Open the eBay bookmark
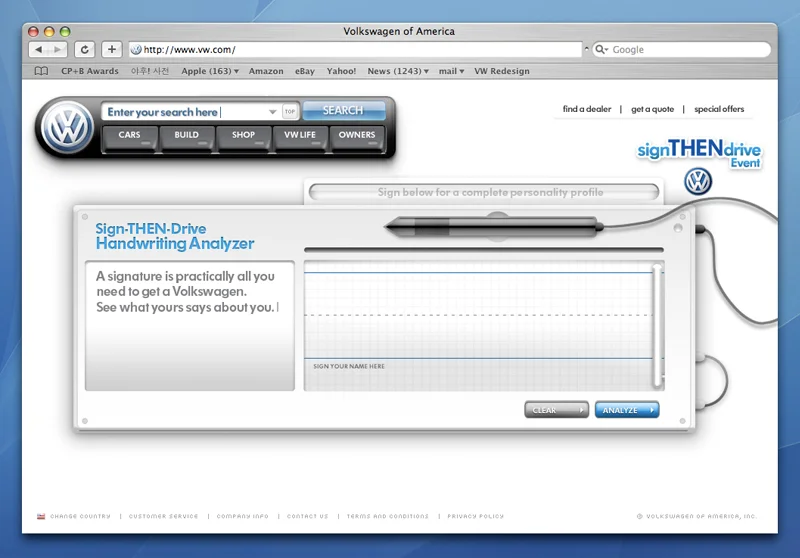The height and width of the screenshot is (558, 800). pyautogui.click(x=305, y=71)
